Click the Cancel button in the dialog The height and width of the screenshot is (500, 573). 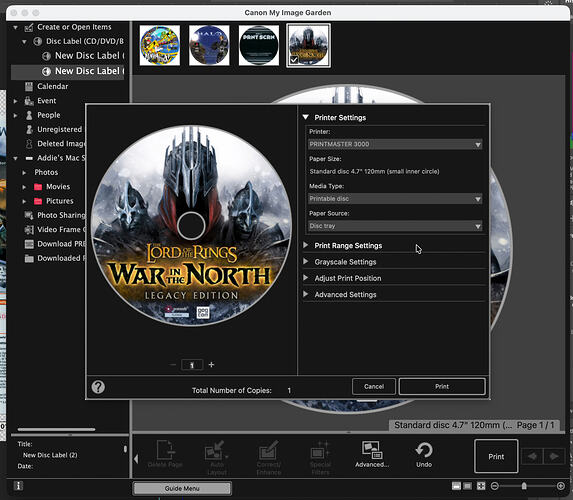[374, 386]
